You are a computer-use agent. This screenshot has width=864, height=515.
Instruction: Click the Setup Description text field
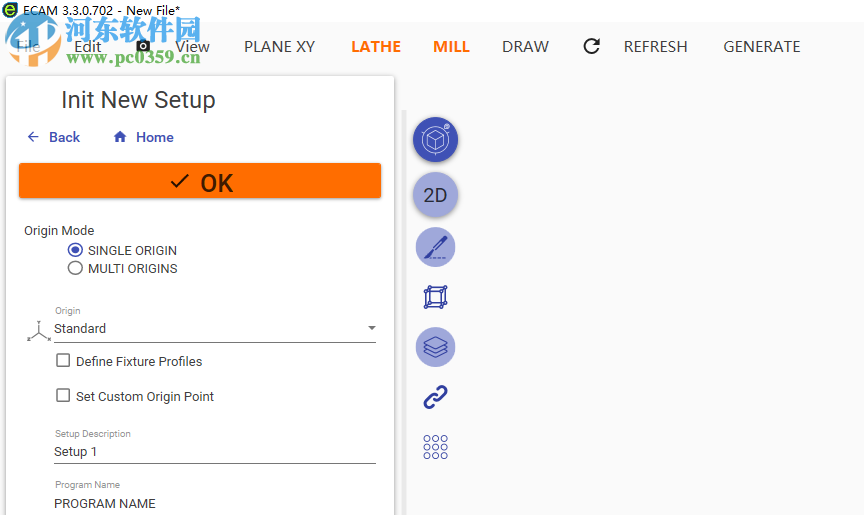[x=214, y=451]
